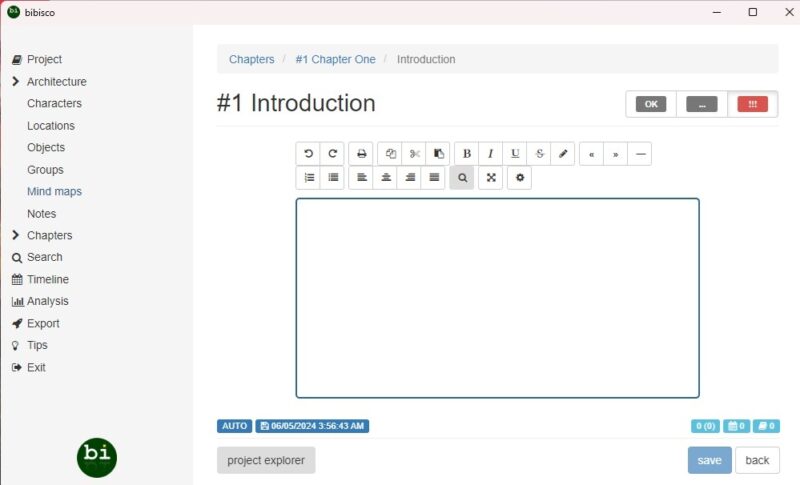The image size is (800, 485).
Task: Toggle bold formatting
Action: click(x=466, y=154)
